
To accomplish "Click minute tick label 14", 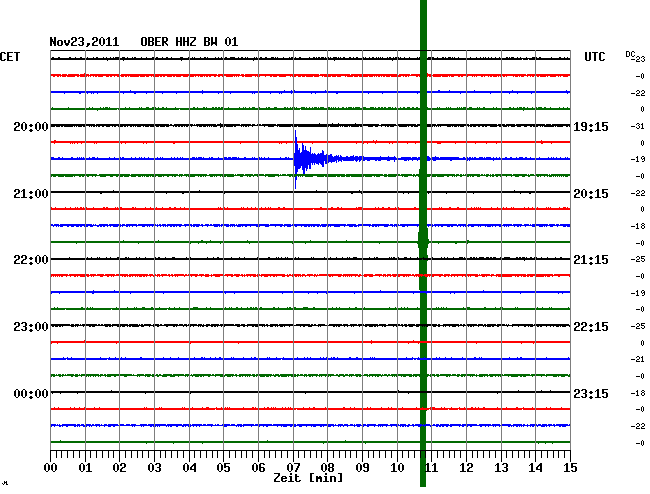I will pos(535,468).
